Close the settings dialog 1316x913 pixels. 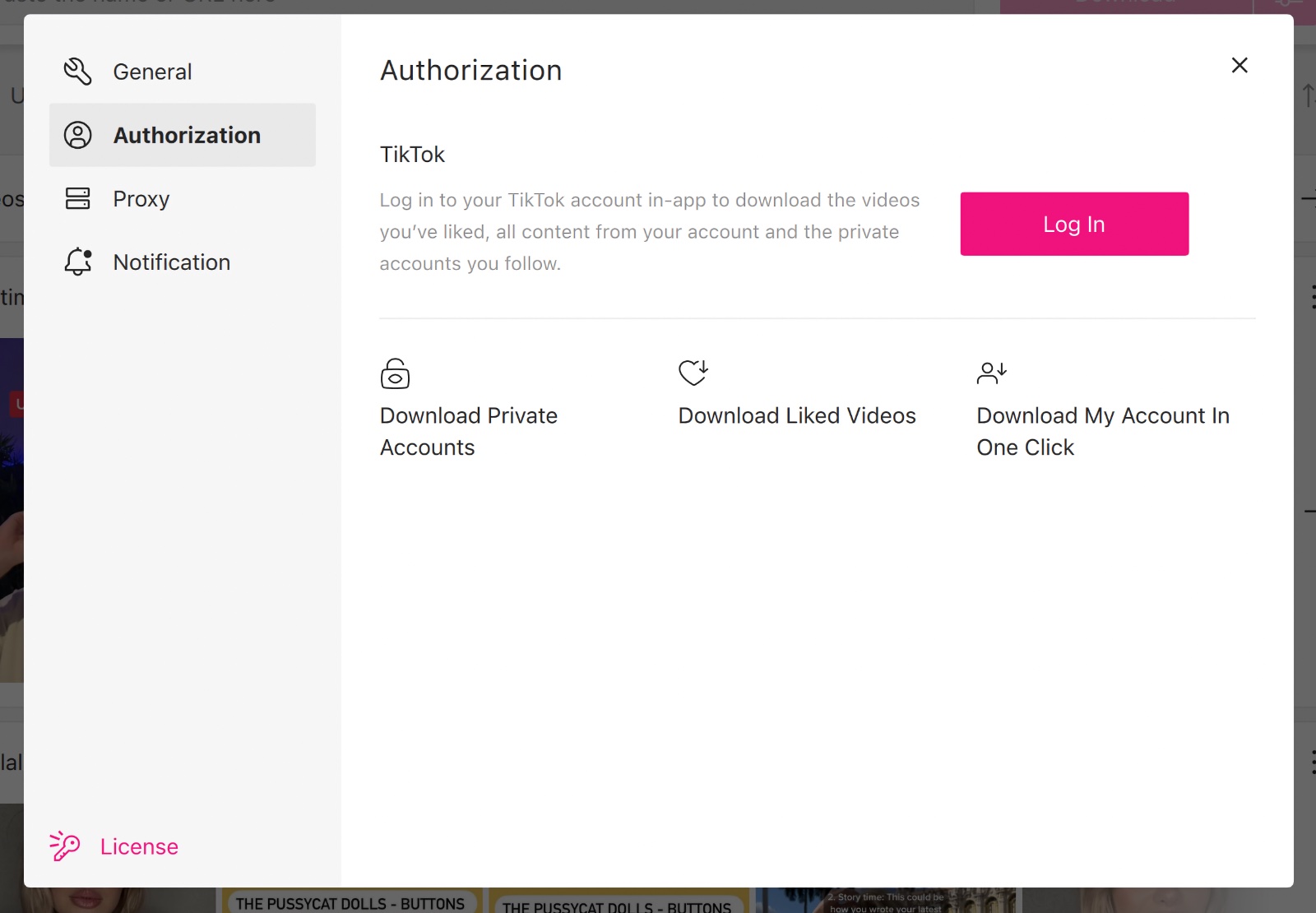[1240, 66]
